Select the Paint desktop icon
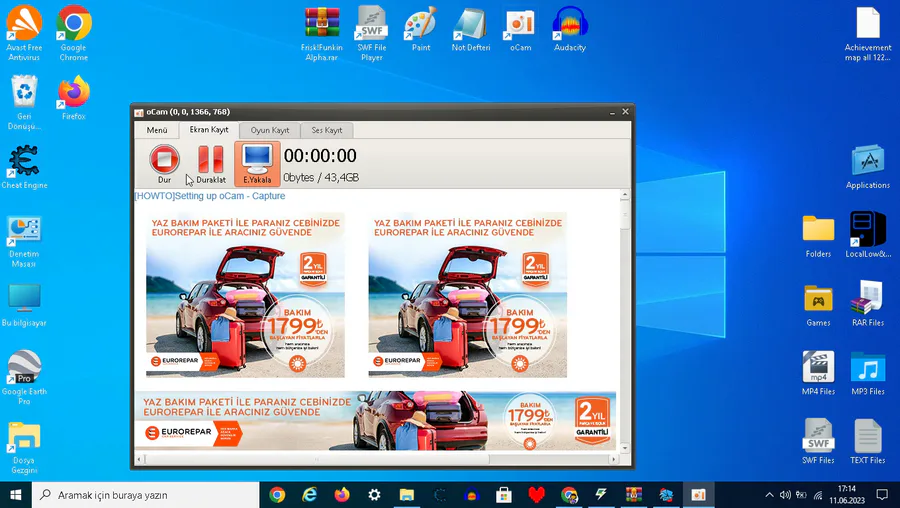This screenshot has height=508, width=900. (421, 29)
